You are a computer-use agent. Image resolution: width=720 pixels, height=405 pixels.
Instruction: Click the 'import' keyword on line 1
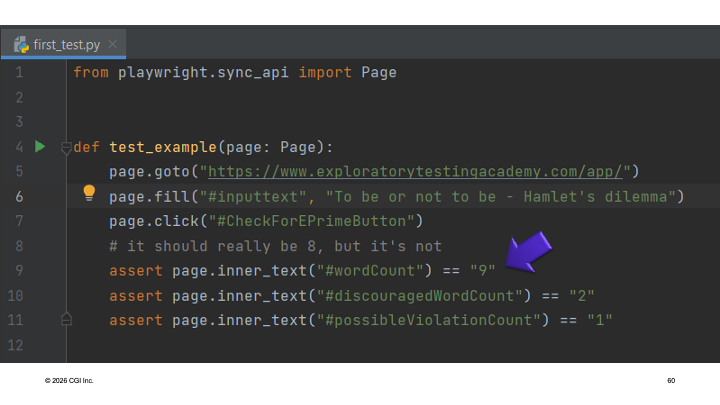click(x=325, y=73)
